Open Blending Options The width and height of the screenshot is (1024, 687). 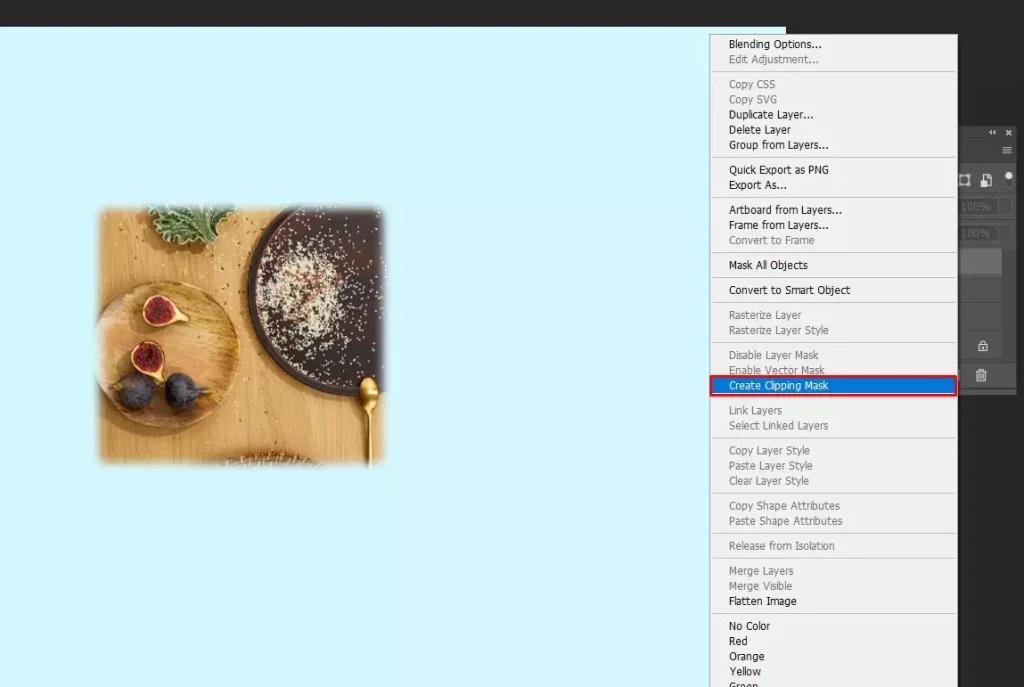[773, 44]
